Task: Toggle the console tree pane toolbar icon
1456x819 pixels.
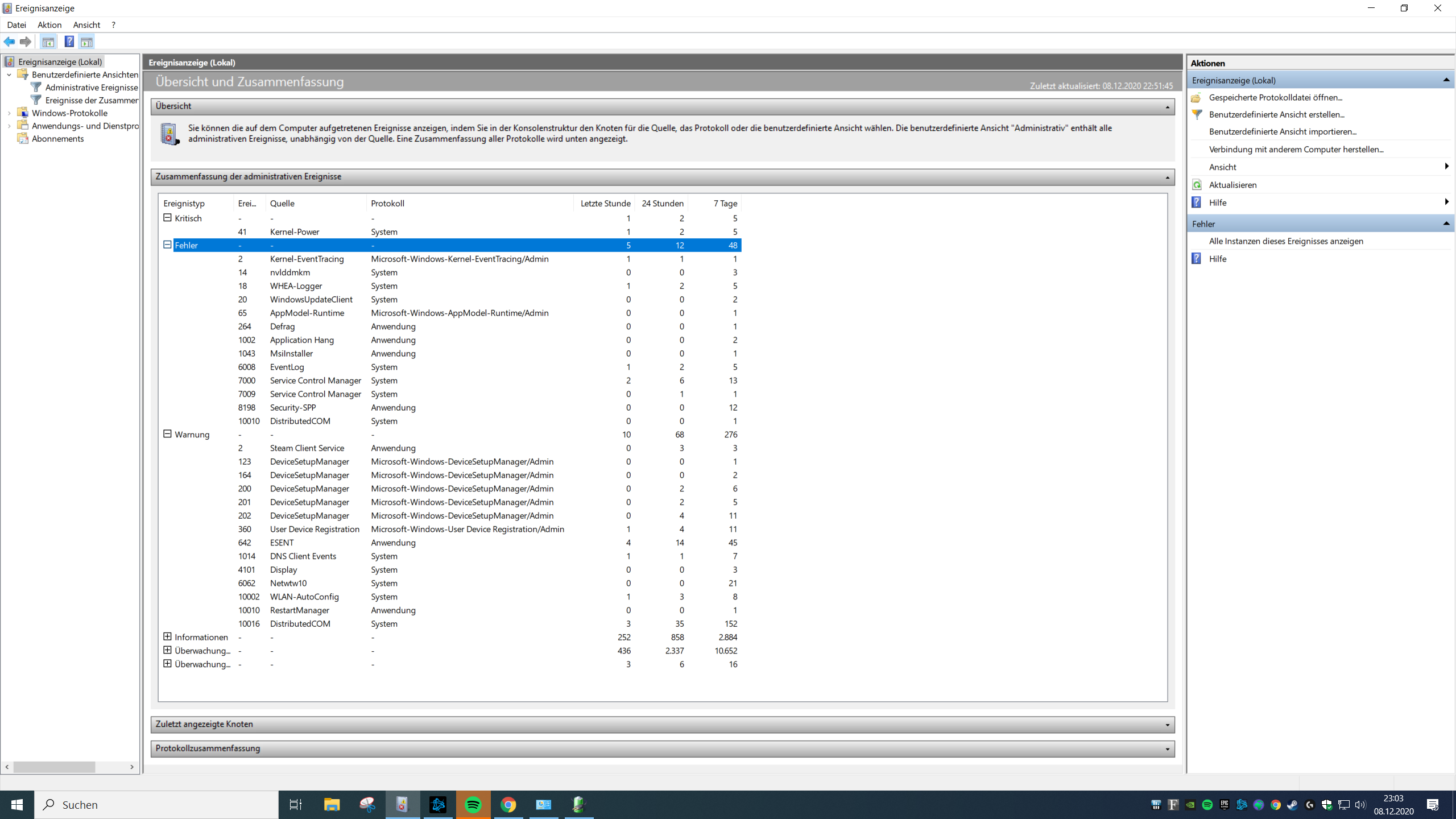Action: [x=48, y=42]
